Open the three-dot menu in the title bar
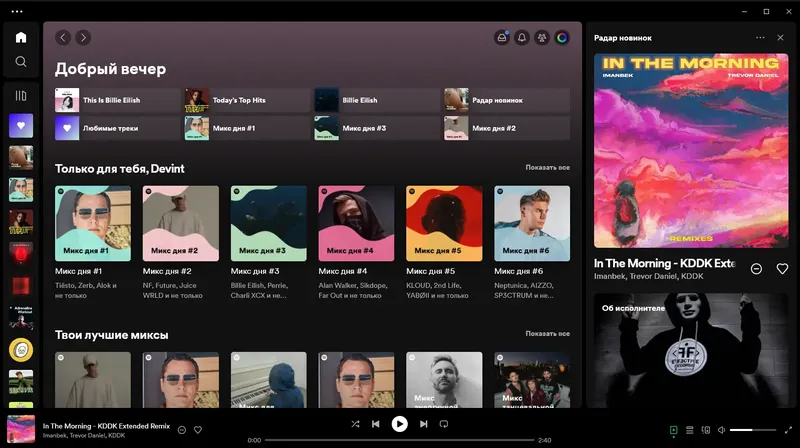The height and width of the screenshot is (448, 800). [17, 11]
